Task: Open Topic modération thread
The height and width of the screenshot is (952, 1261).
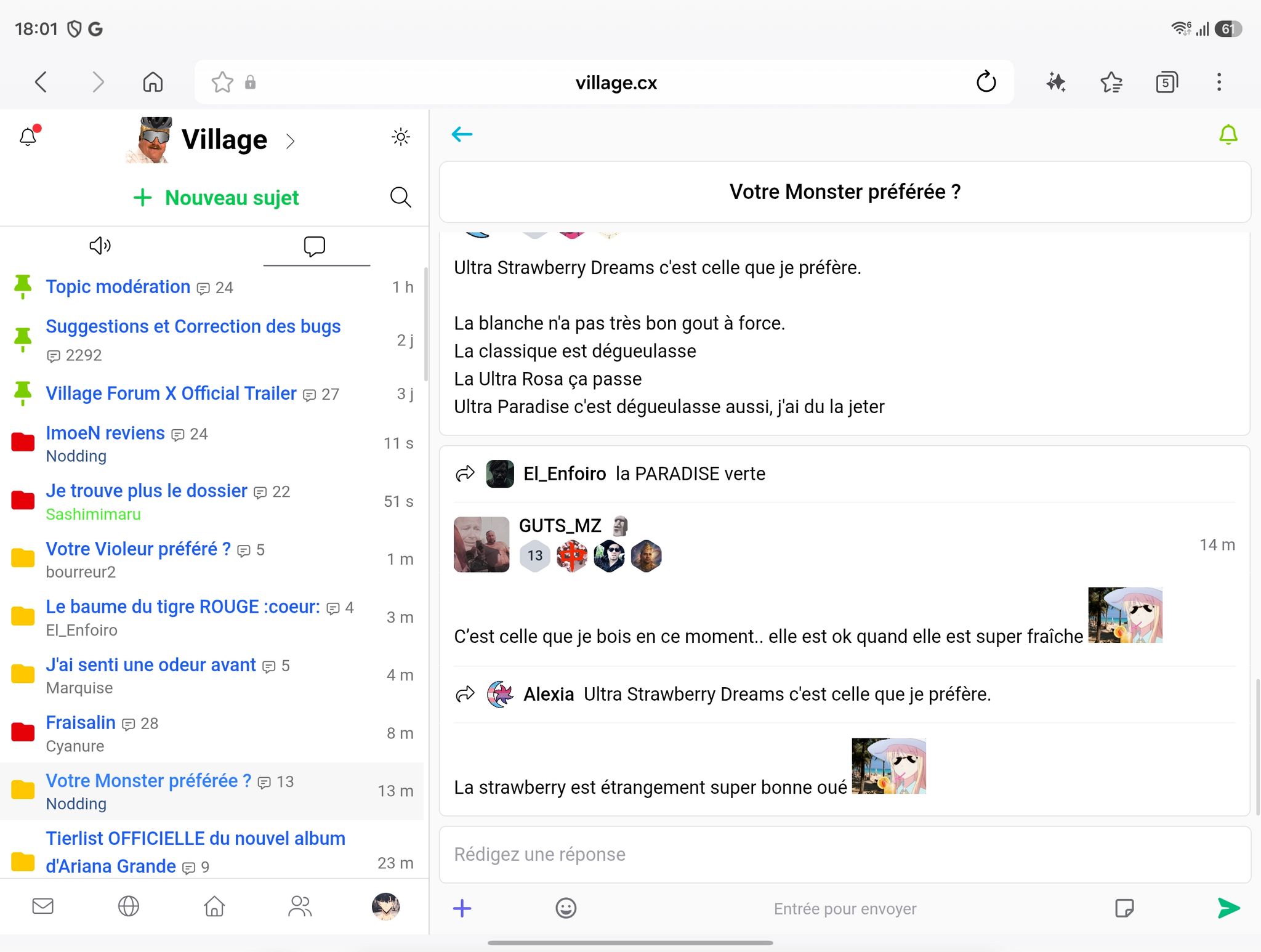Action: (x=118, y=287)
